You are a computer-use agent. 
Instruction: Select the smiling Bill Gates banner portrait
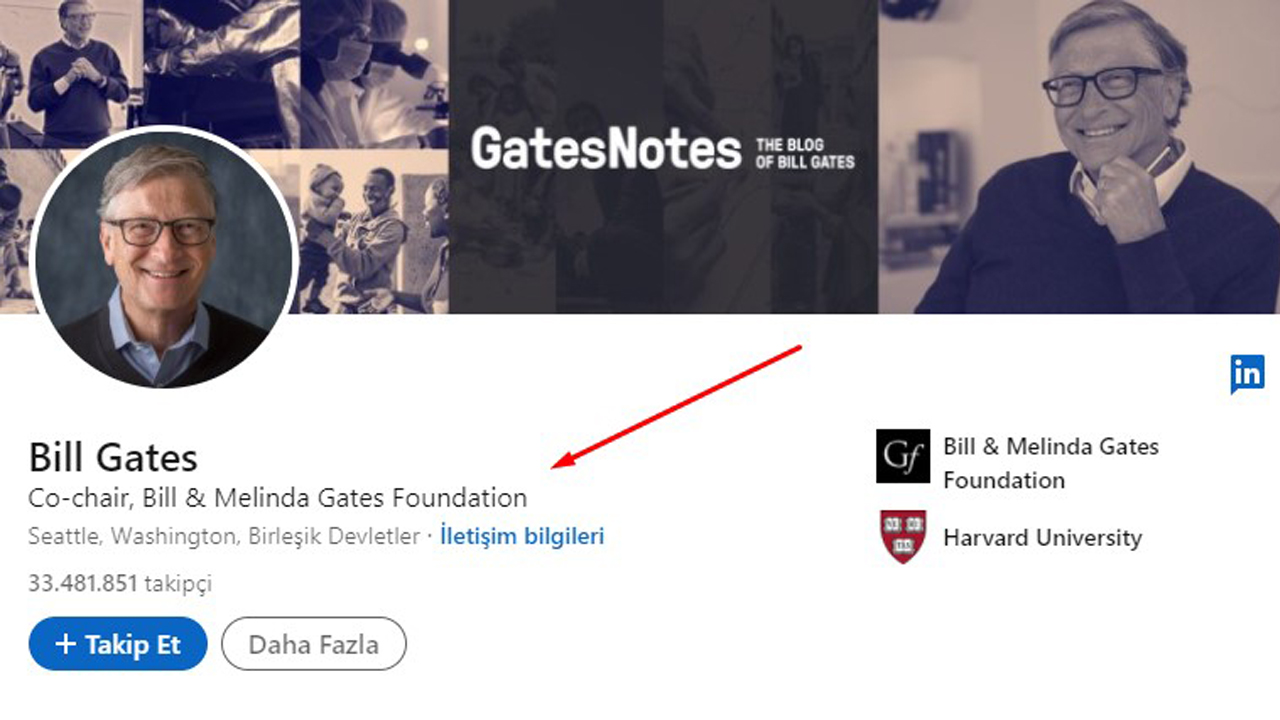coord(1100,150)
